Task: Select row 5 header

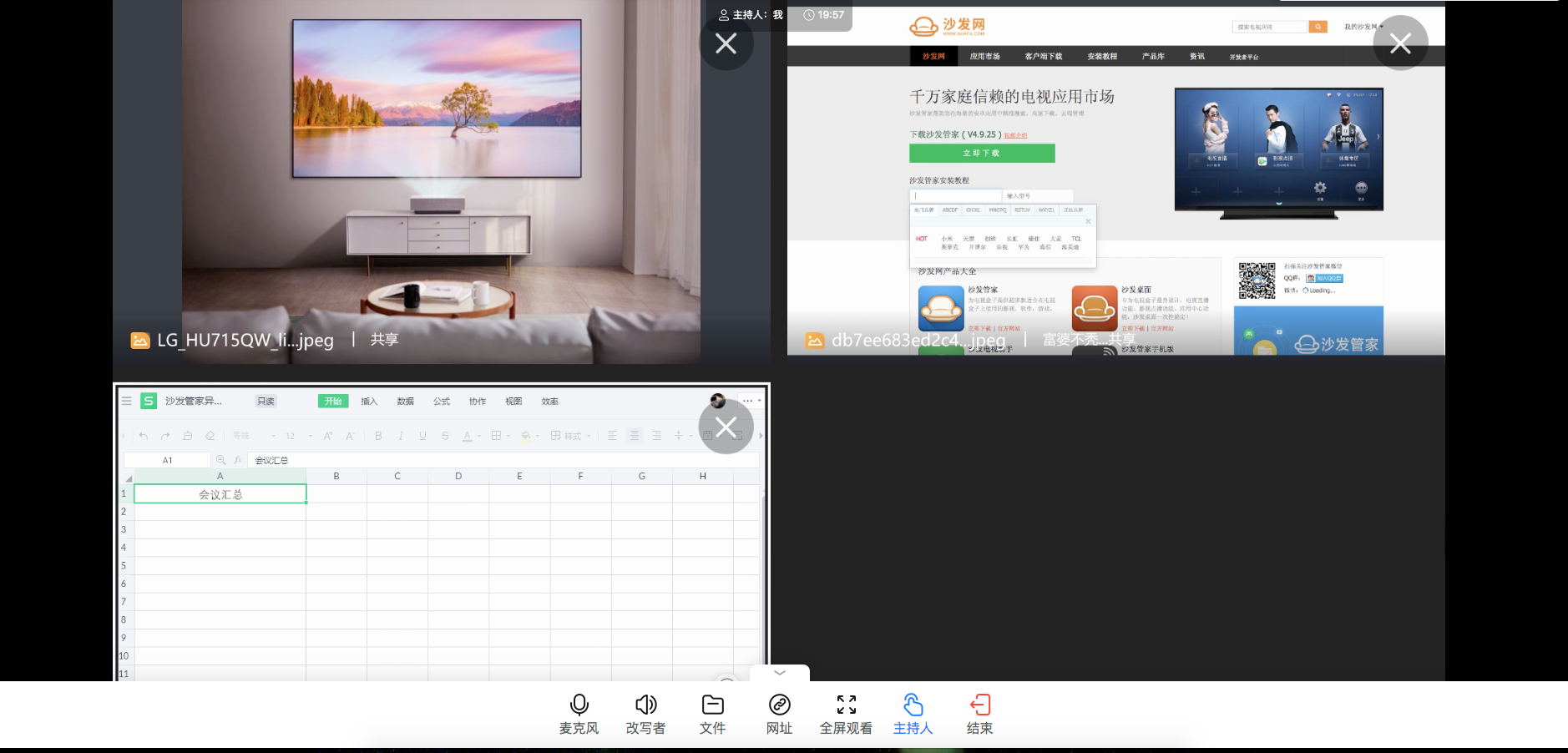Action: pyautogui.click(x=124, y=566)
